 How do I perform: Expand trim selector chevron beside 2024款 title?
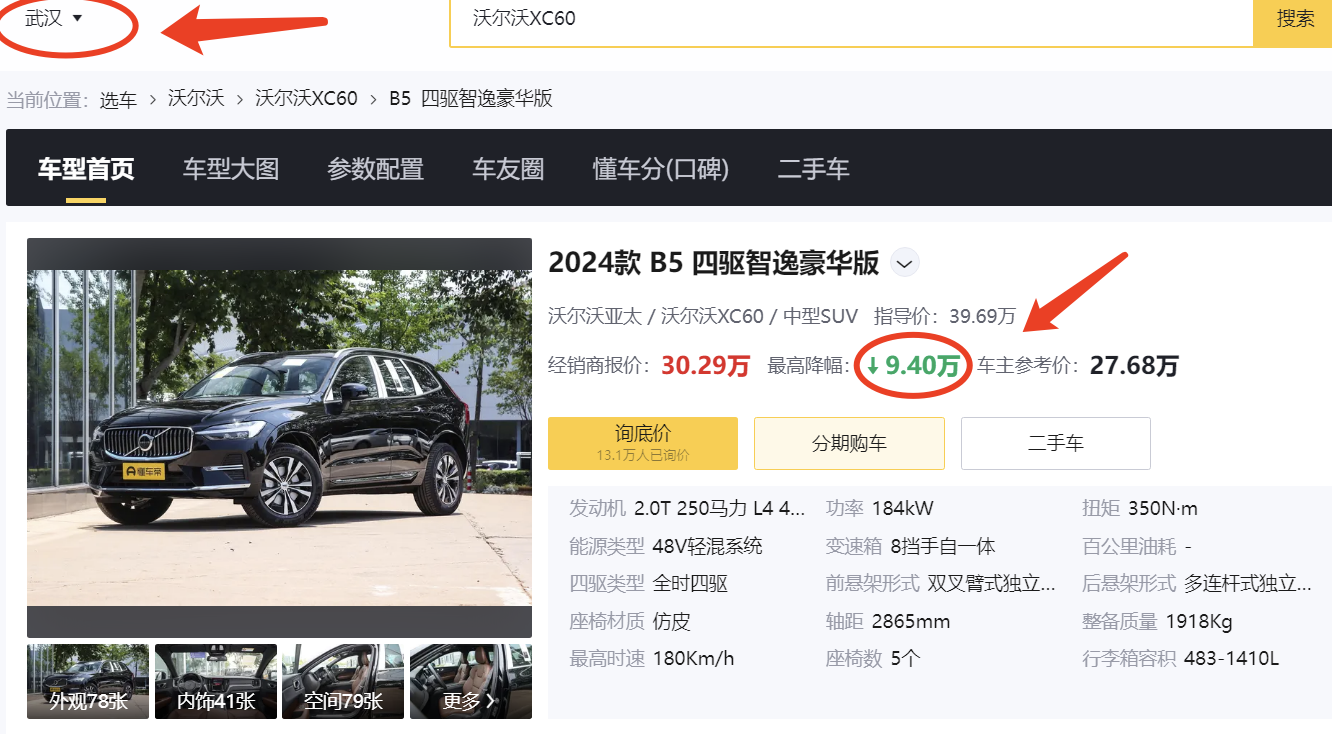pos(904,264)
